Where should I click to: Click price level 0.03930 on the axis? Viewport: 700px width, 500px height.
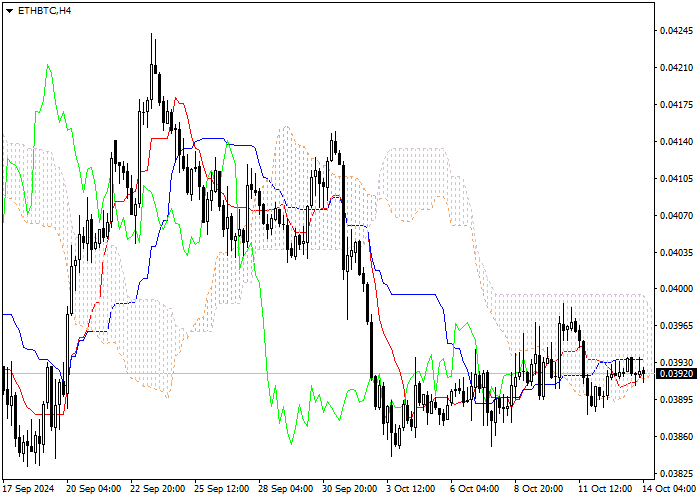677,362
